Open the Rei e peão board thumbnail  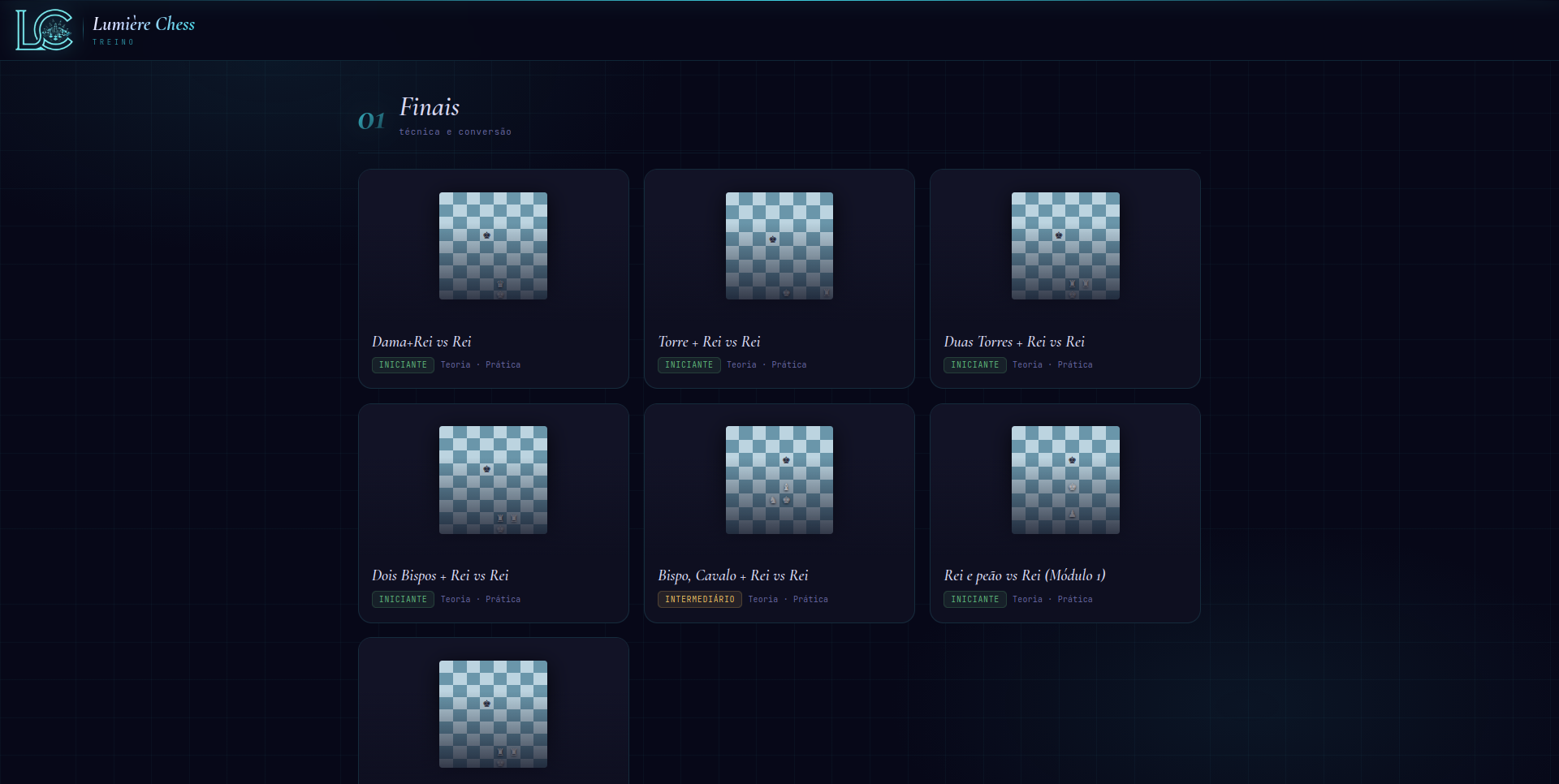pyautogui.click(x=1065, y=480)
